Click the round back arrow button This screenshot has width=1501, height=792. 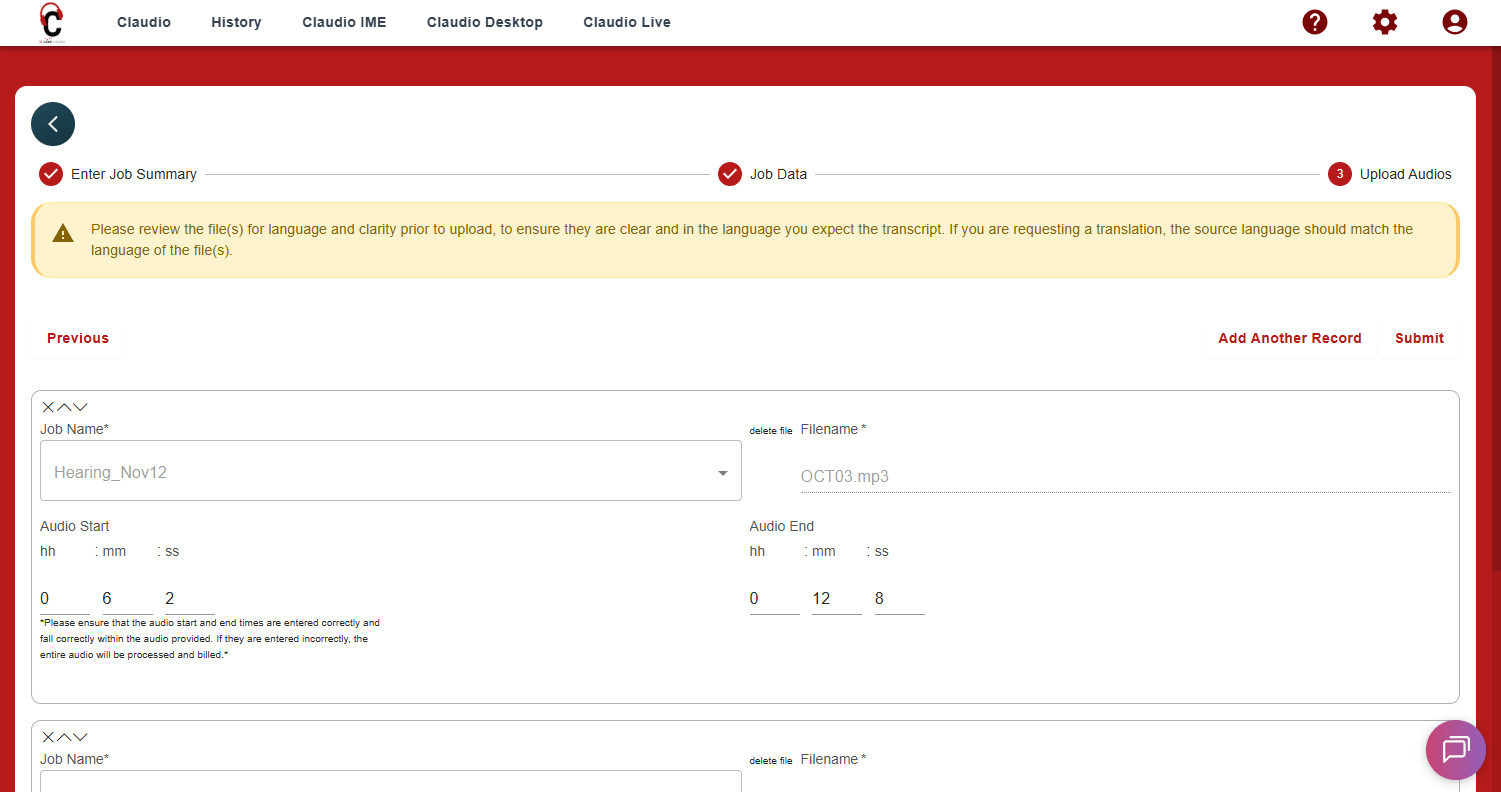click(x=53, y=124)
